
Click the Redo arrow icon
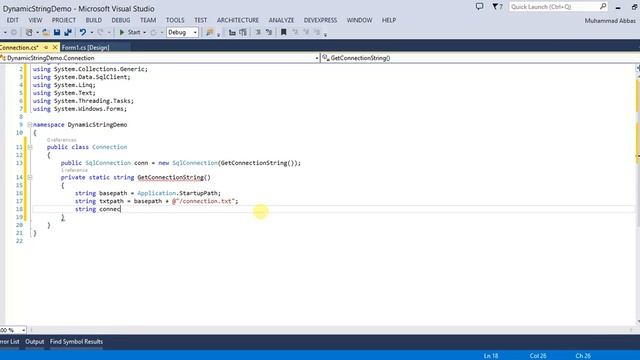100,32
